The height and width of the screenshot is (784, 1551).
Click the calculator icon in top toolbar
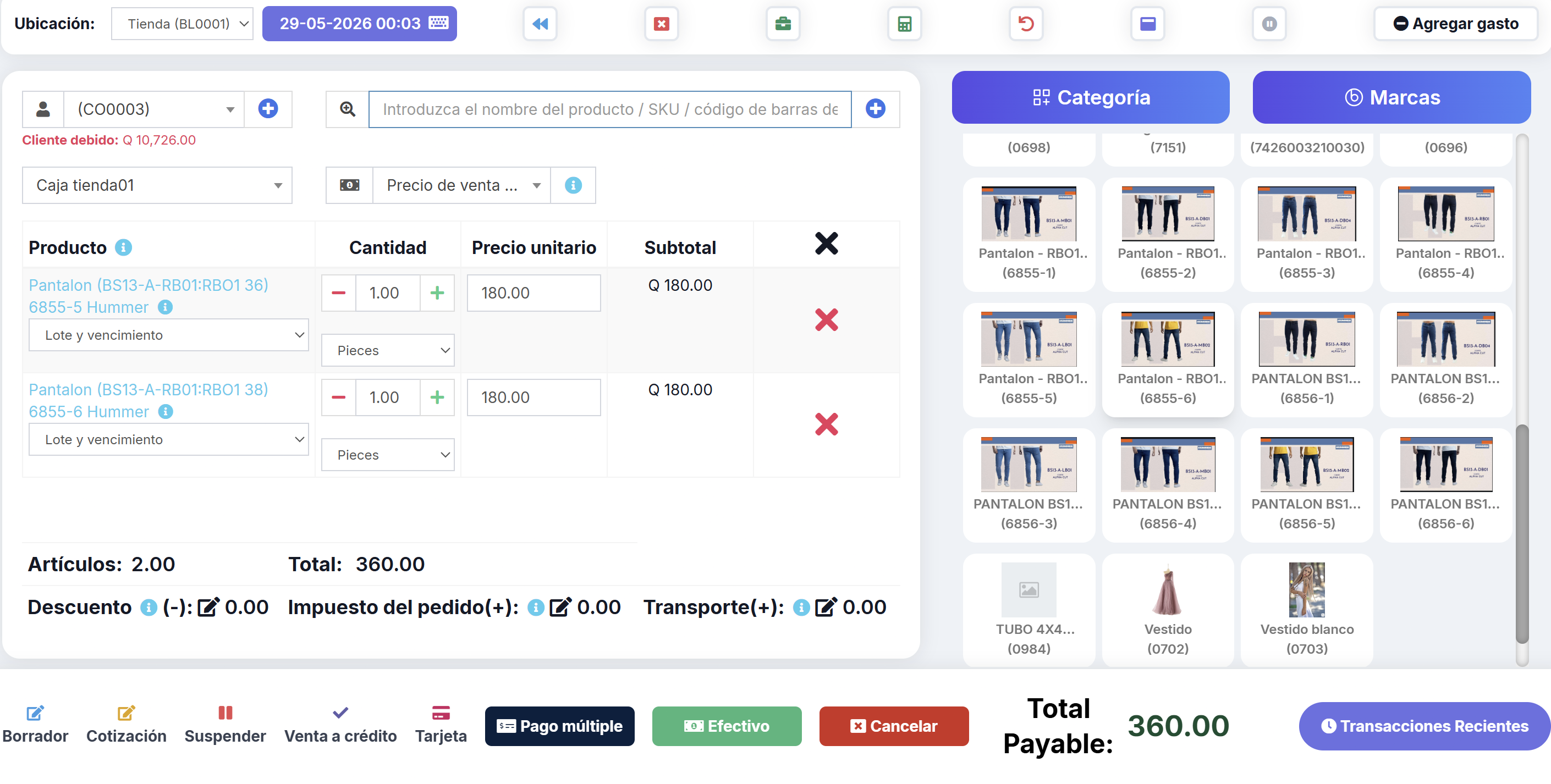tap(904, 24)
